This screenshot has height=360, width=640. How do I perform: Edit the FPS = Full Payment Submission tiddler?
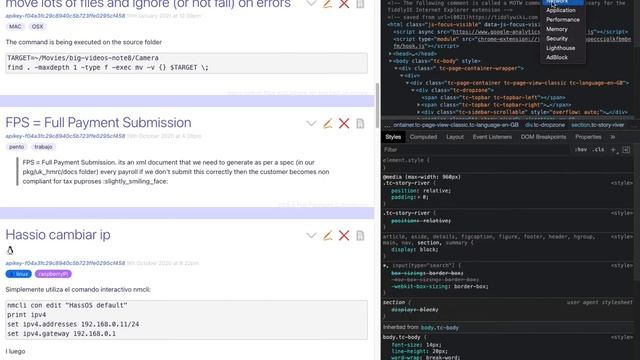[x=327, y=123]
